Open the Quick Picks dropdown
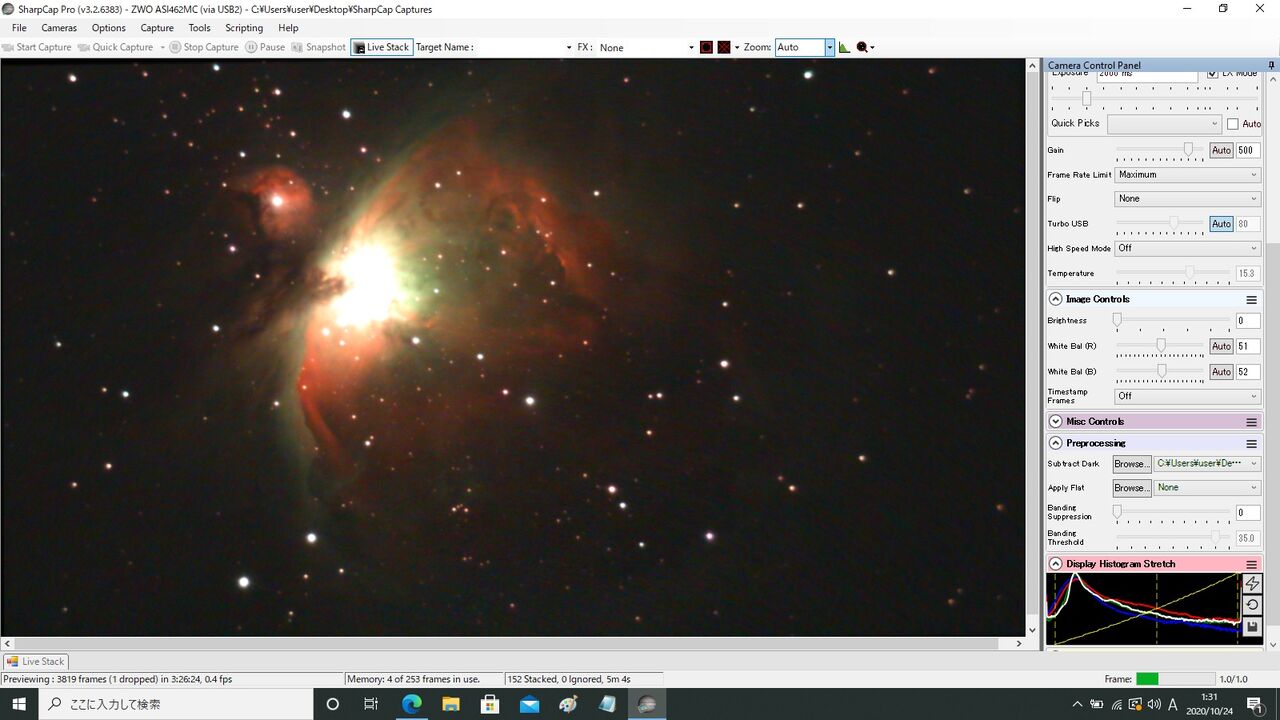The image size is (1280, 720). [1164, 124]
